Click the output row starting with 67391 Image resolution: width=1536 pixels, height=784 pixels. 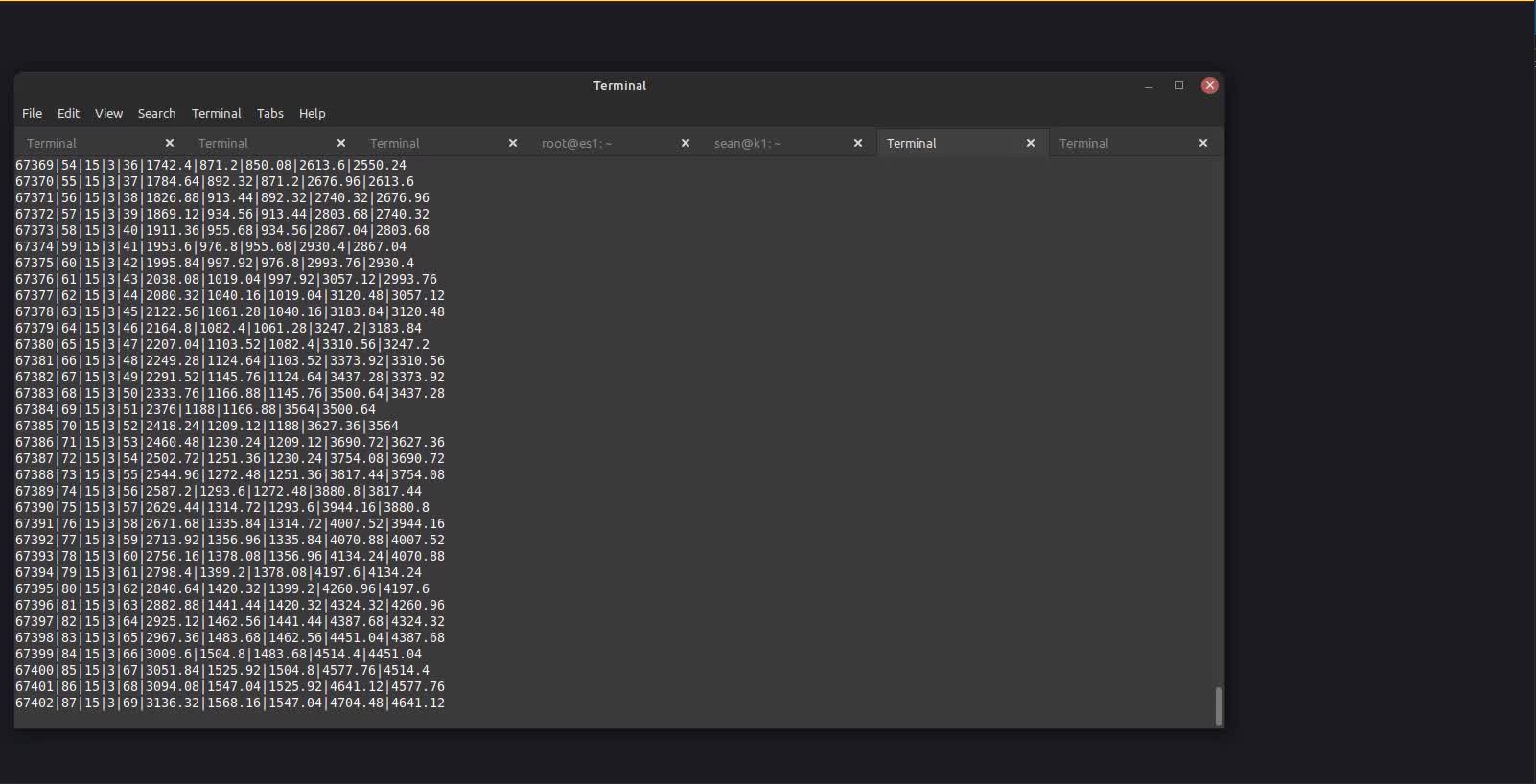(230, 523)
